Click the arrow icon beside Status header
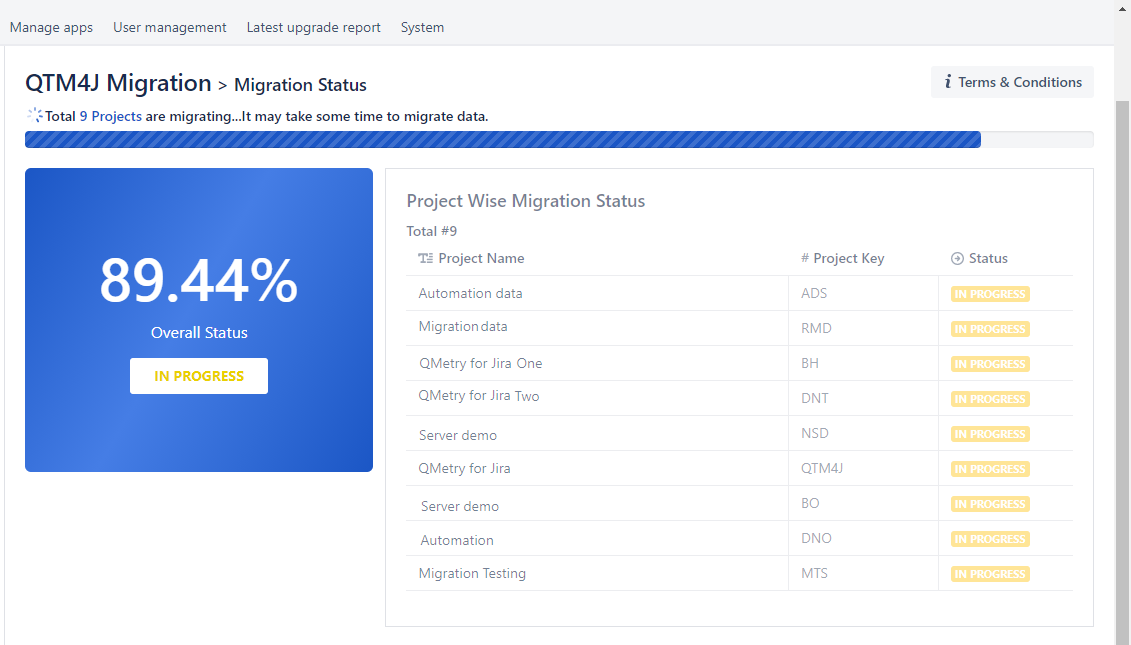 coord(957,258)
